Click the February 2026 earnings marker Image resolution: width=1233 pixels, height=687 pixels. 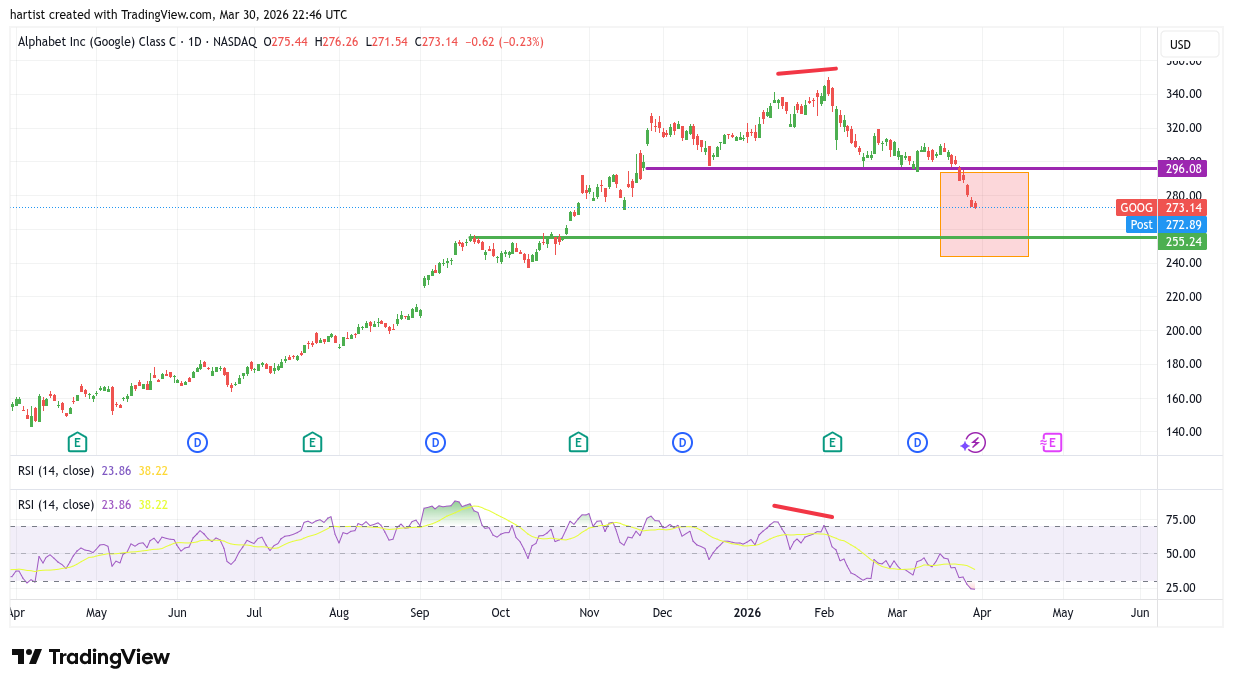click(832, 442)
